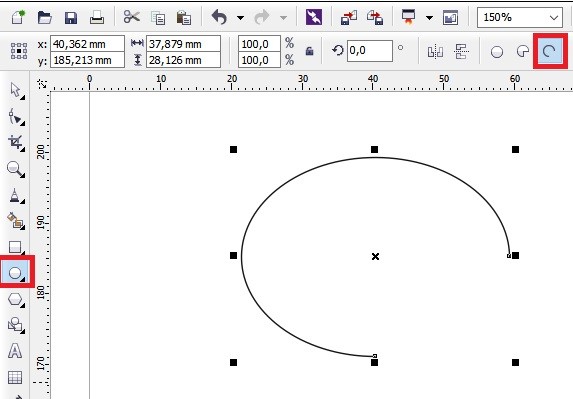Screen dimensions: 573x399
Task: Select the Pick tool
Action: (x=16, y=91)
